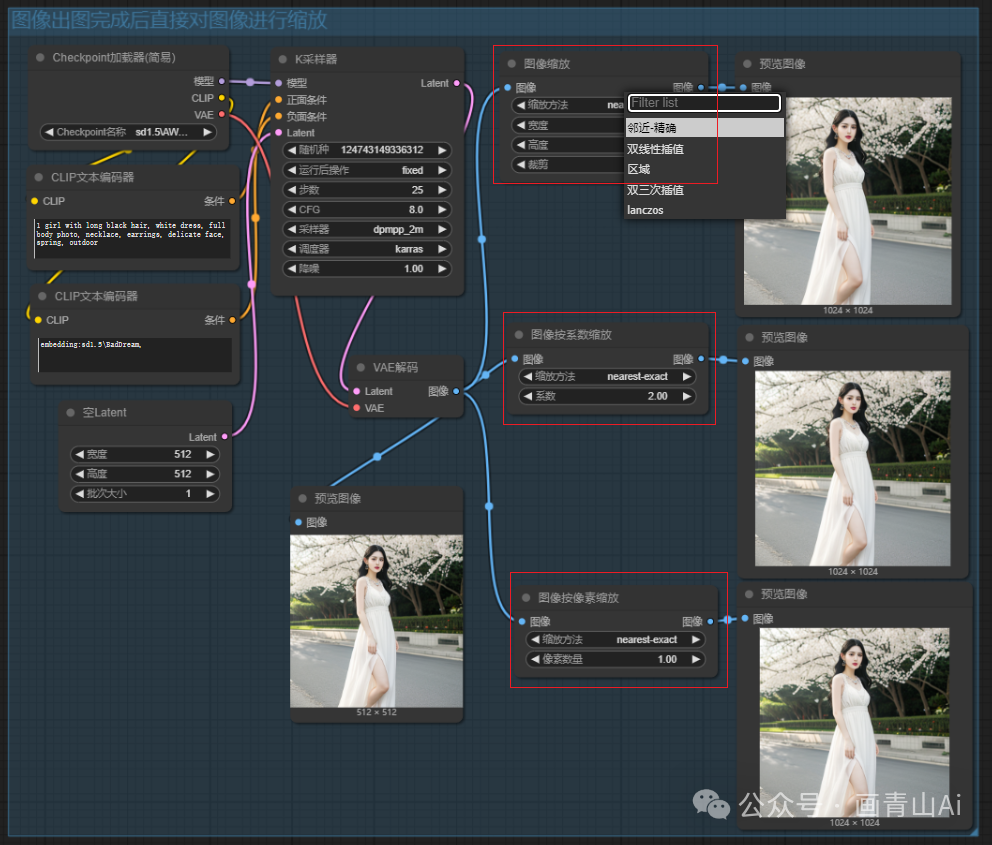
Task: Collapse the Checkpoint加载器 node via its dot
Action: [x=40, y=58]
